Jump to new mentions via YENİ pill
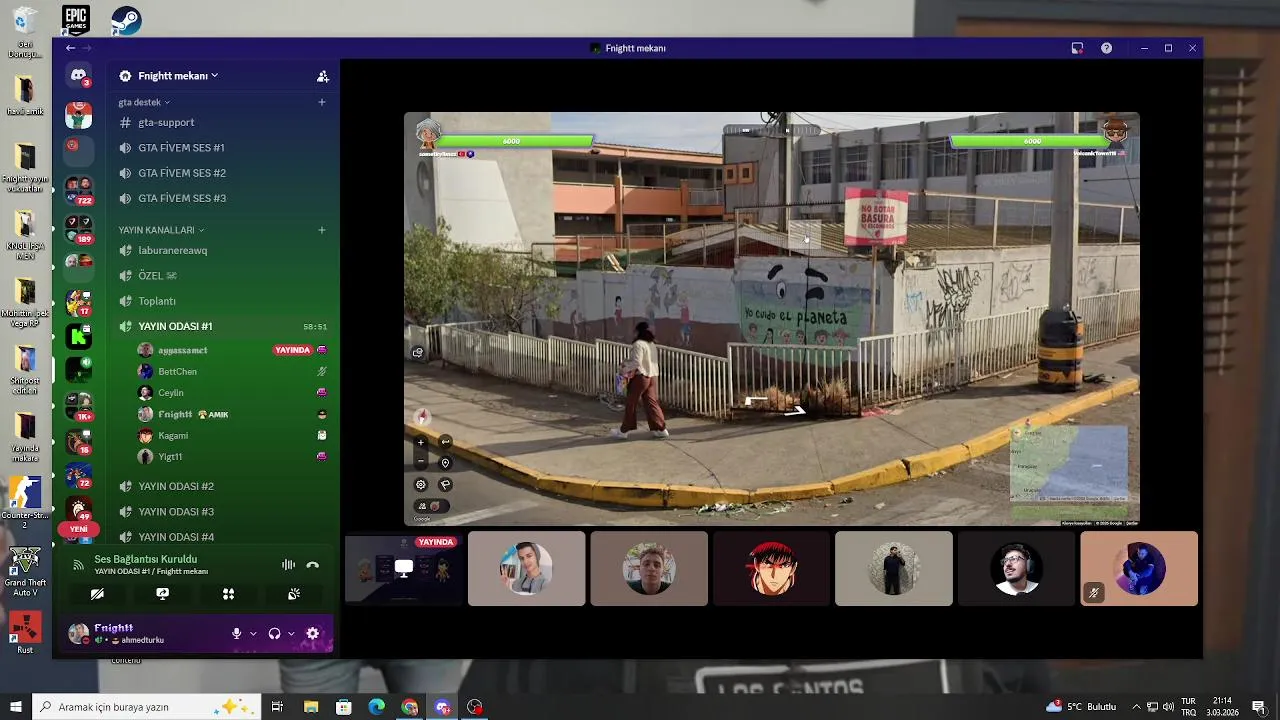This screenshot has width=1280, height=720. pos(79,529)
